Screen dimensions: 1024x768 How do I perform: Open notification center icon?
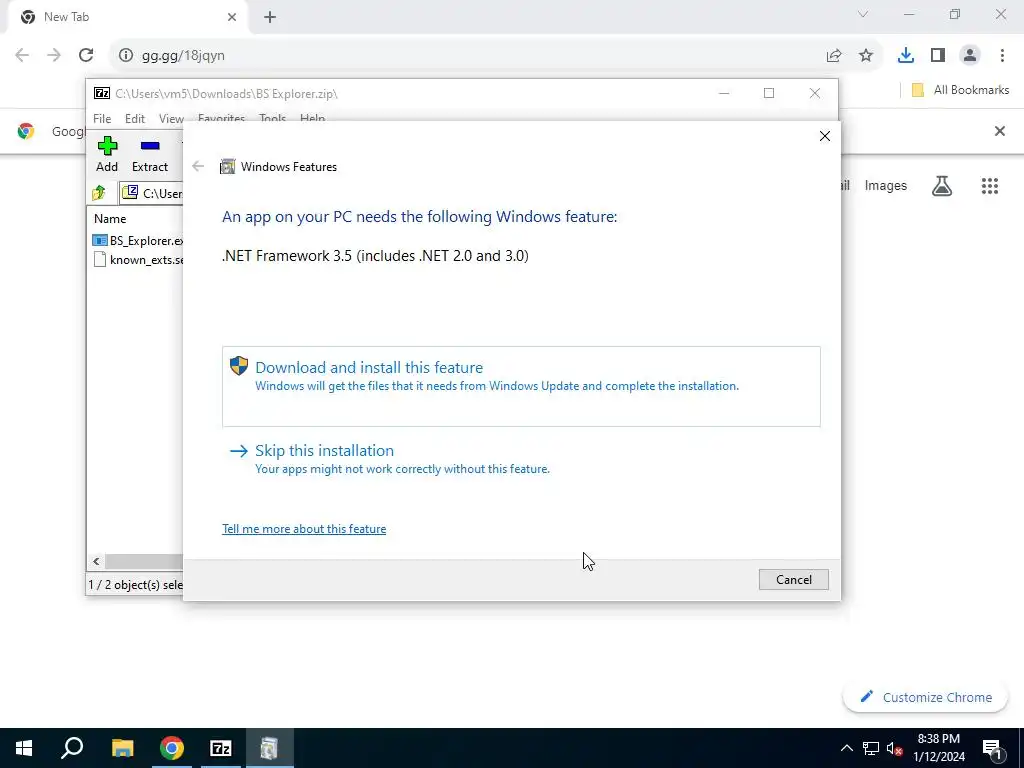pyautogui.click(x=992, y=748)
